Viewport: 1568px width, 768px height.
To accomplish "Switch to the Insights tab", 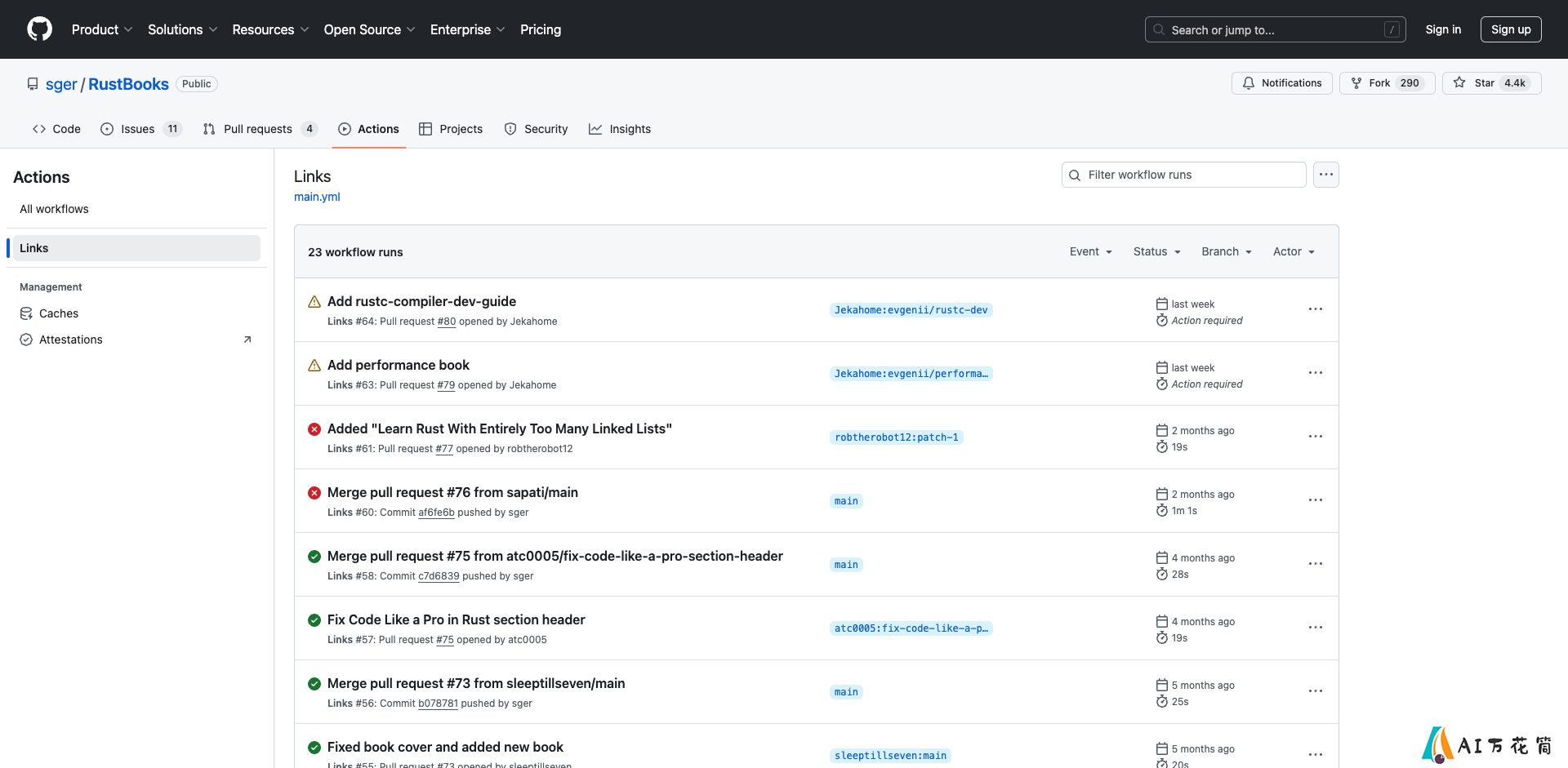I will pos(620,129).
